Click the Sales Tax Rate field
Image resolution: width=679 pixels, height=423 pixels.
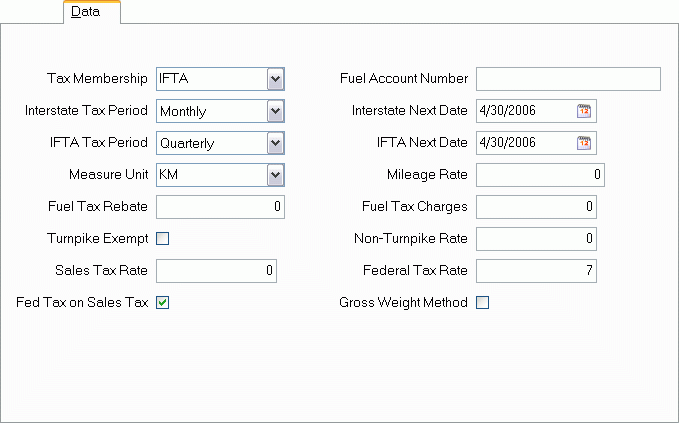216,271
